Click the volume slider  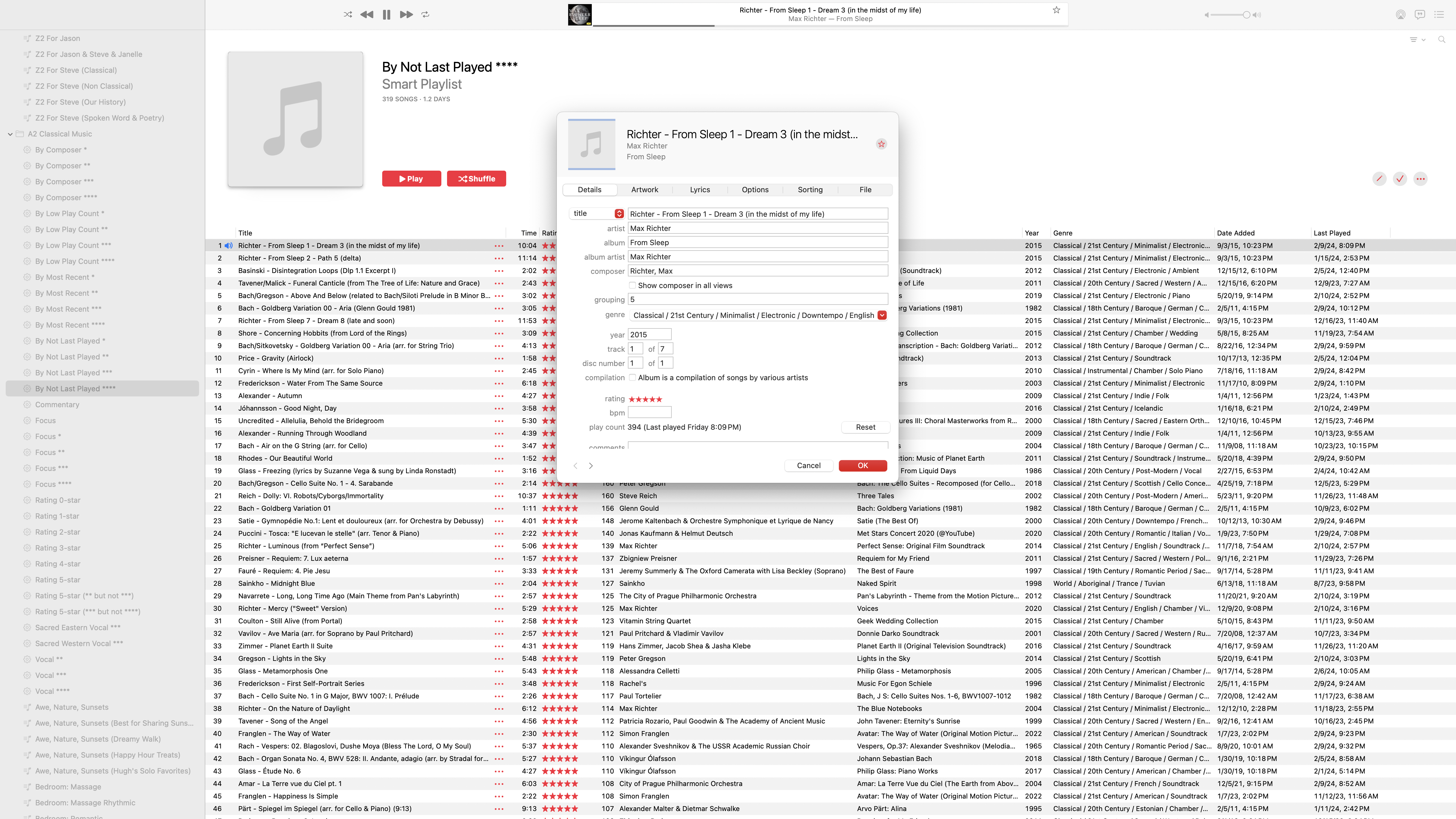click(1230, 15)
